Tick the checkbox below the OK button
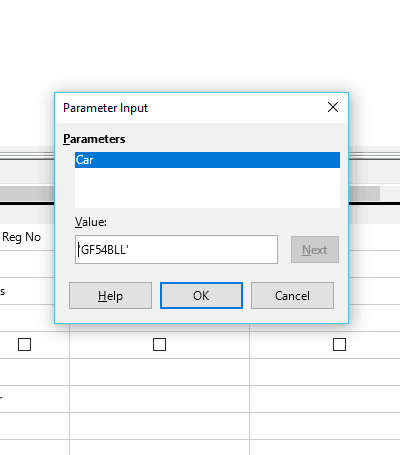The width and height of the screenshot is (400, 455). pos(159,345)
